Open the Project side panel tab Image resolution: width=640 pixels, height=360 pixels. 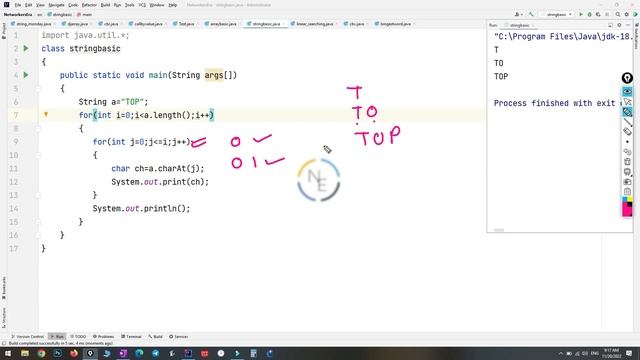(4, 31)
